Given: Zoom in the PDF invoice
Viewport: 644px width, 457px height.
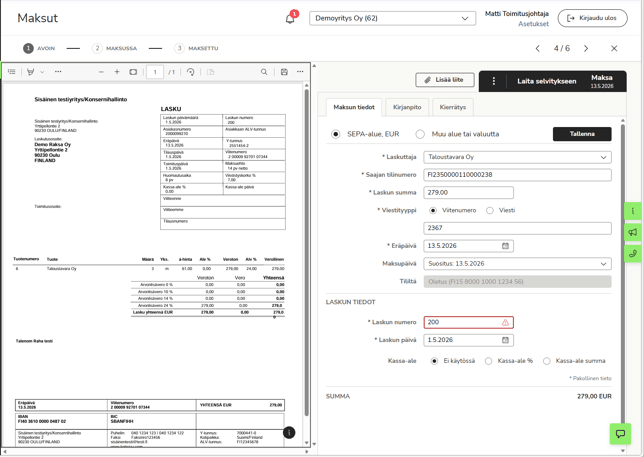Looking at the screenshot, I should coord(117,72).
